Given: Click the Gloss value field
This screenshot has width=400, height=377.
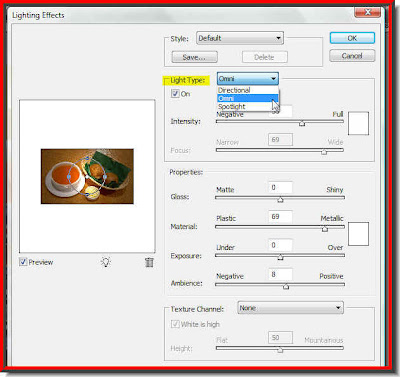Looking at the screenshot, I should [x=280, y=188].
